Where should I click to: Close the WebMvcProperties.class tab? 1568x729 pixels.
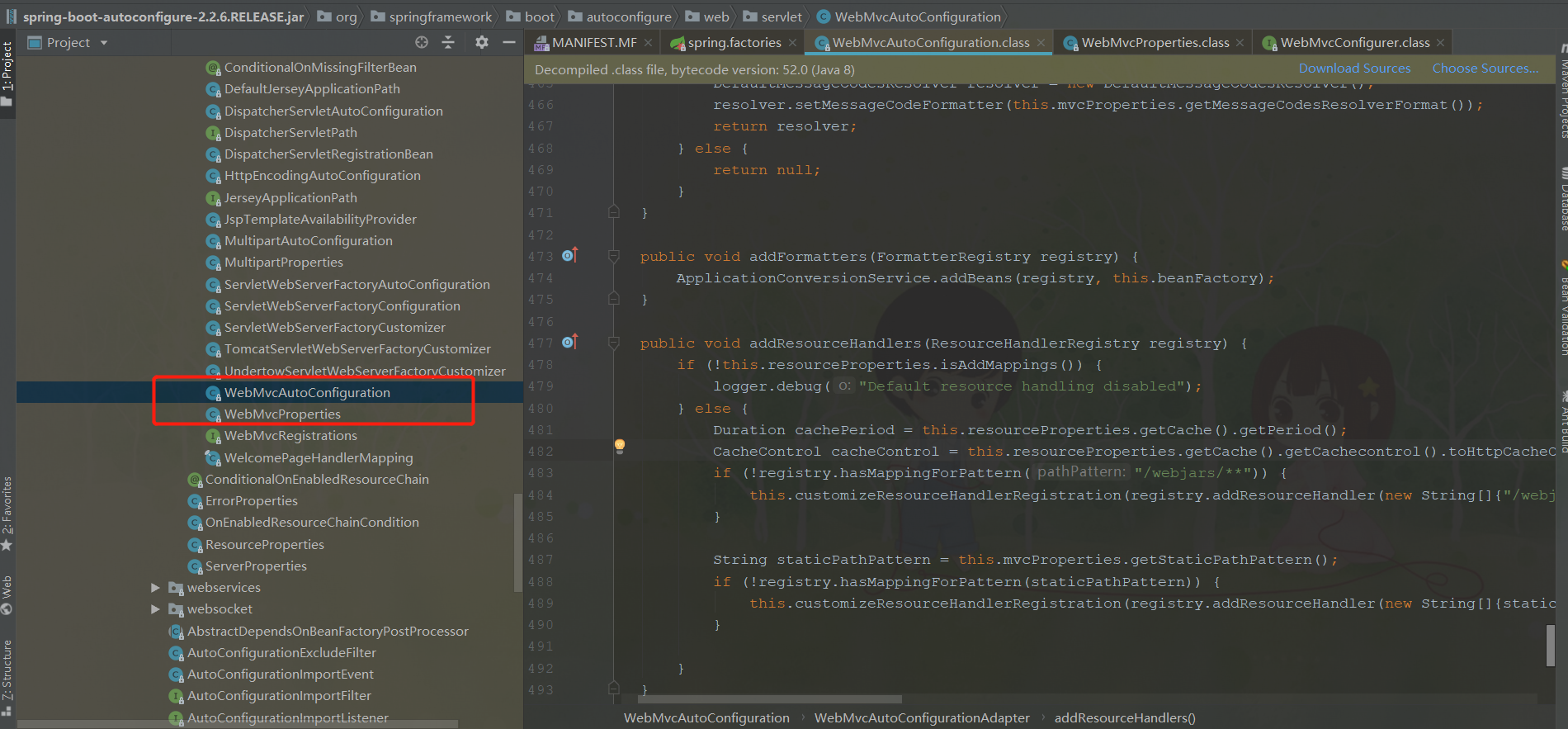pyautogui.click(x=1240, y=43)
